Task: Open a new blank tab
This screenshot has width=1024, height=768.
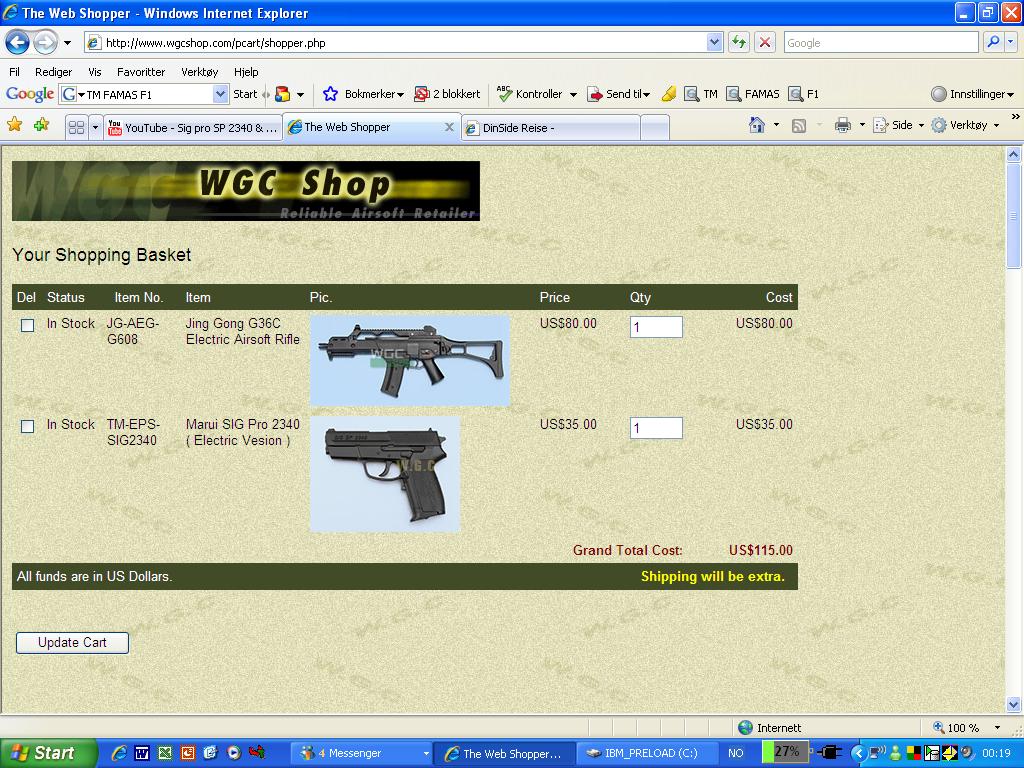Action: [655, 127]
